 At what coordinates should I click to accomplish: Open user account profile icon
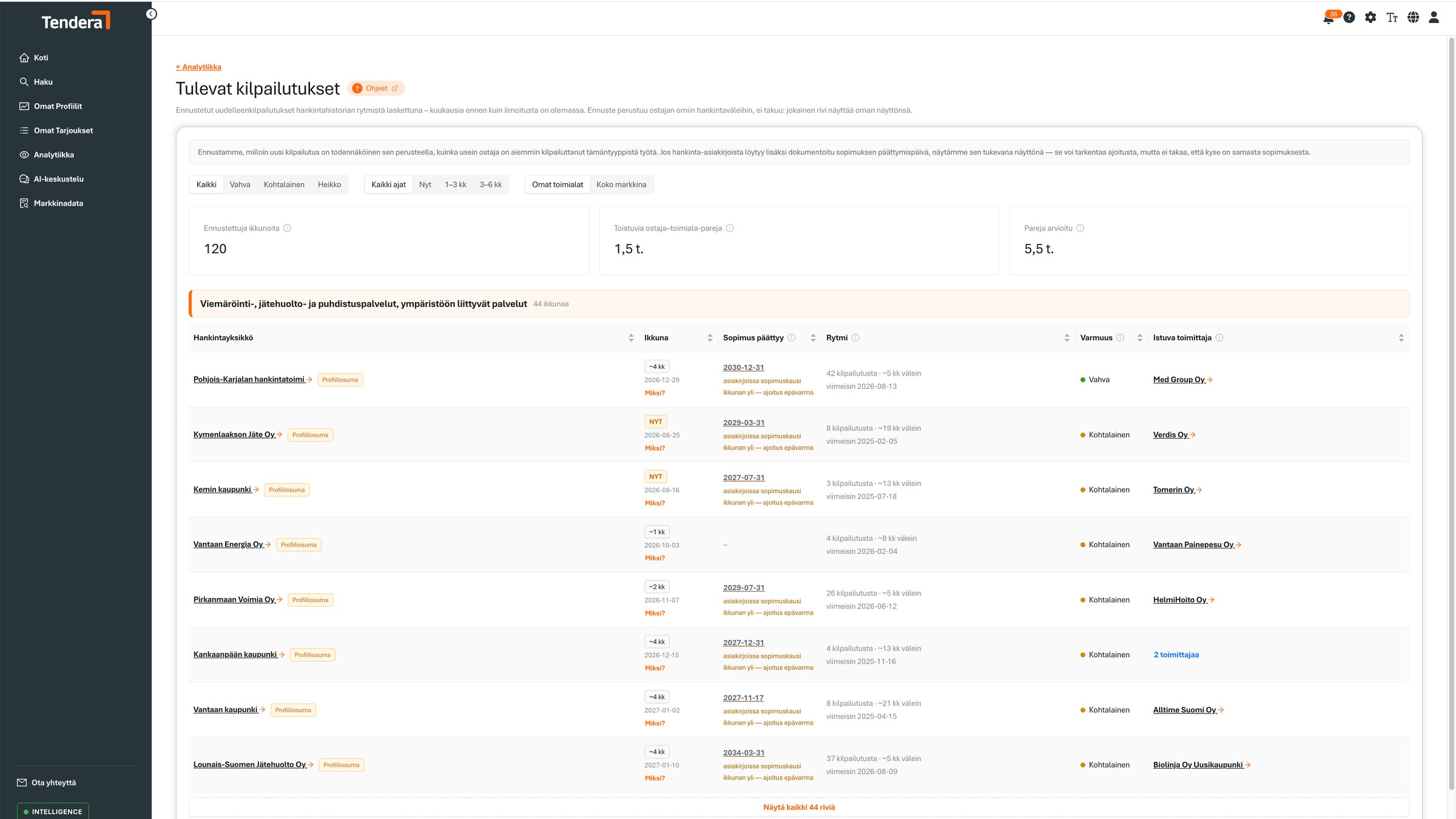click(x=1434, y=18)
